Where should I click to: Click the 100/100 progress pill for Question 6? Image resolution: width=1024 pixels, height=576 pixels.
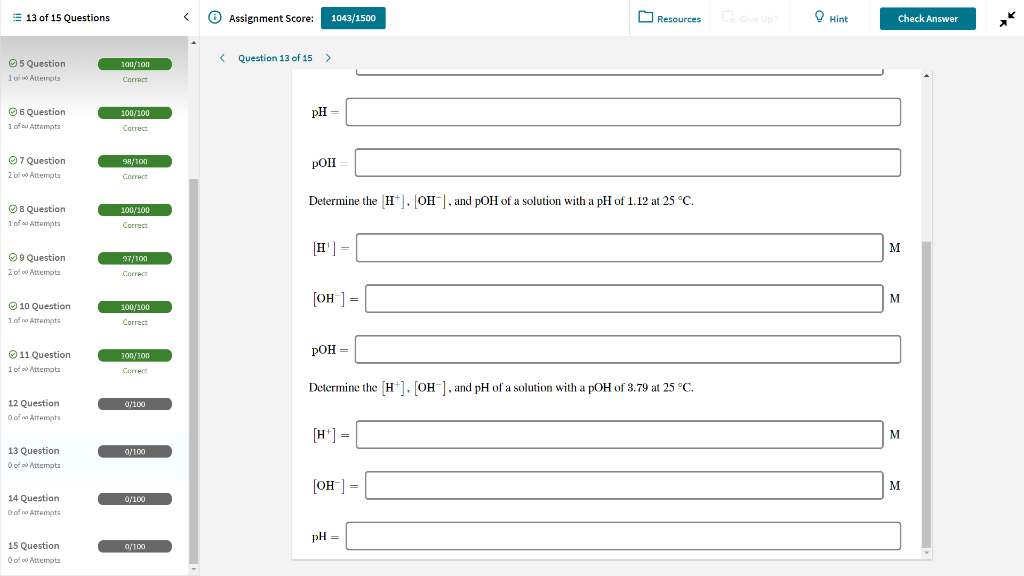(x=135, y=113)
